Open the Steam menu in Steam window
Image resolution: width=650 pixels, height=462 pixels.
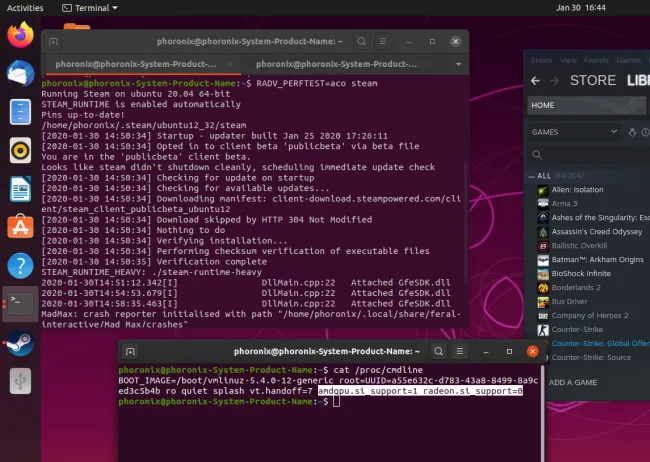coord(541,61)
